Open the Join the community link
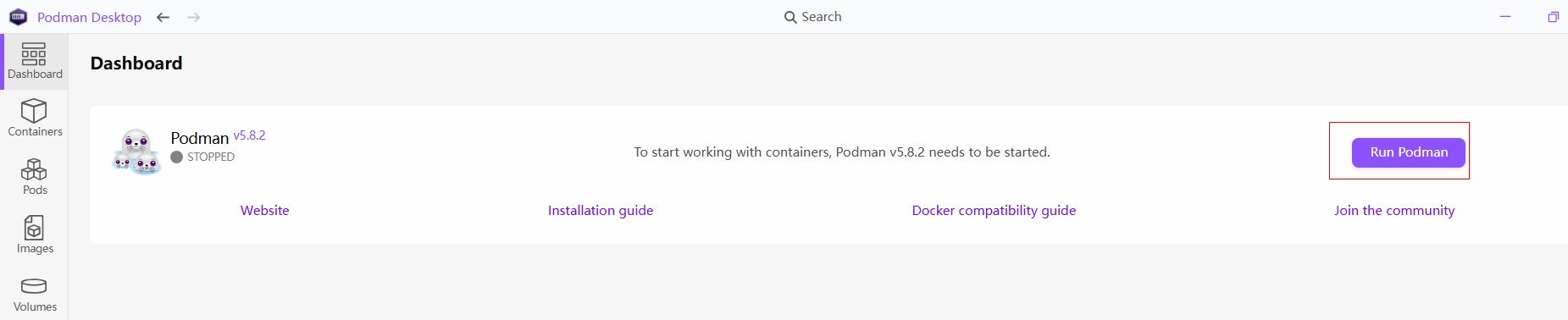This screenshot has width=1568, height=320. [x=1394, y=210]
